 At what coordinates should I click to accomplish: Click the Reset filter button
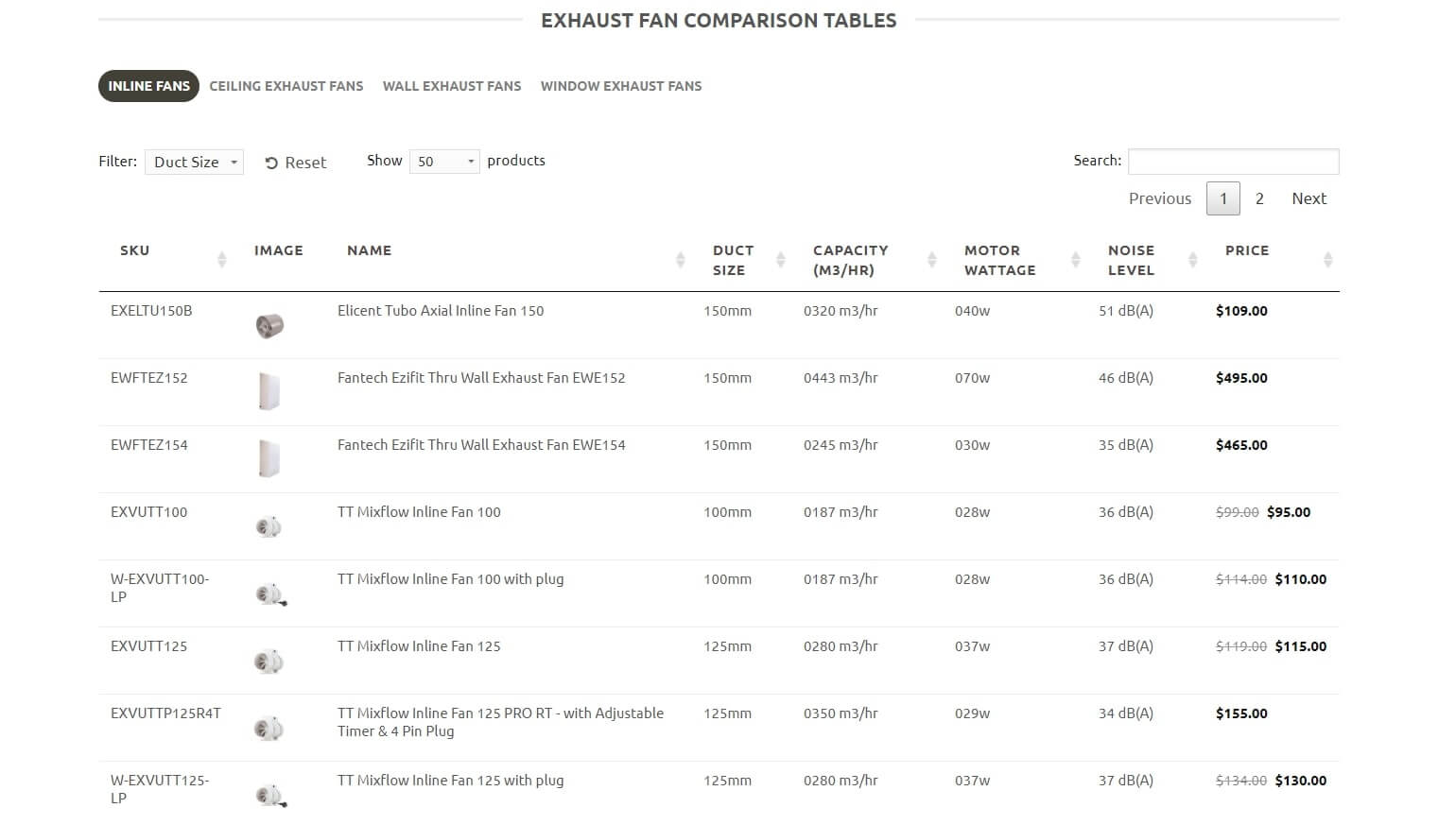(296, 163)
